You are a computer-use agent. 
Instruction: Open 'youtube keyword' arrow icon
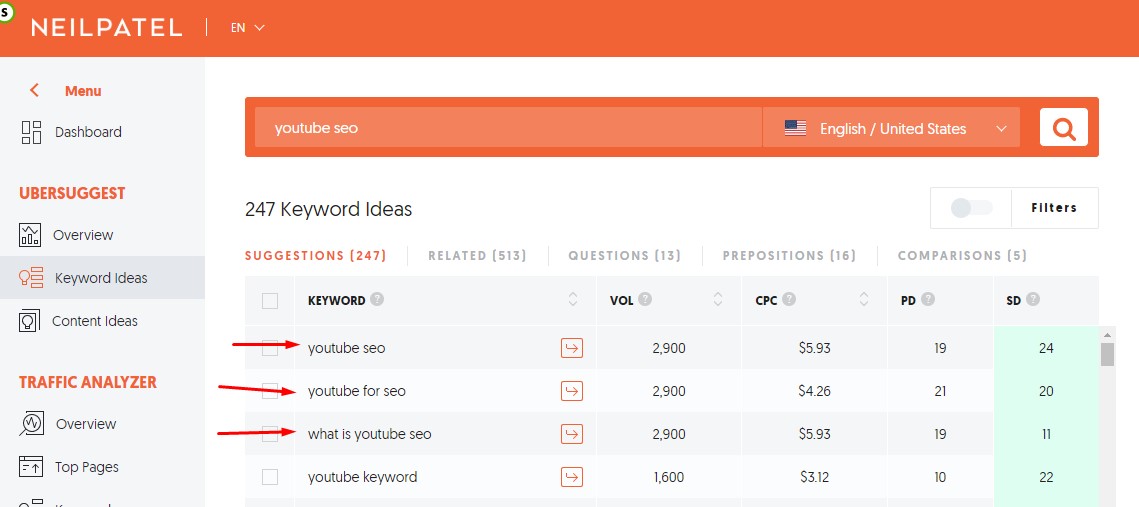pos(572,477)
